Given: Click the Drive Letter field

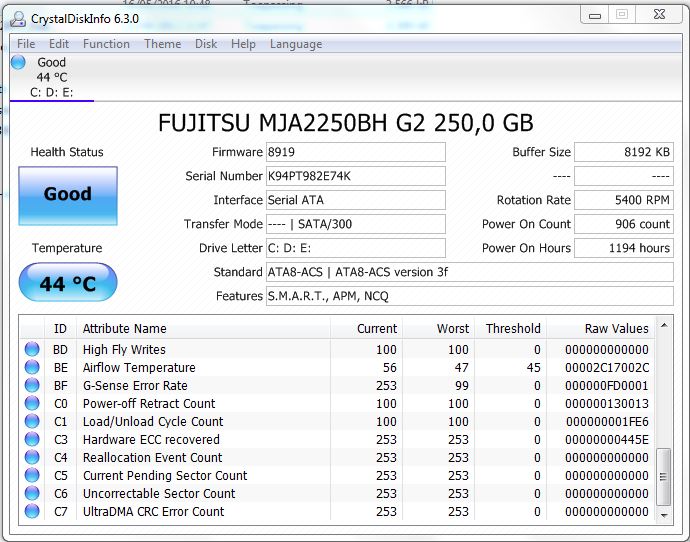Looking at the screenshot, I should coord(356,248).
